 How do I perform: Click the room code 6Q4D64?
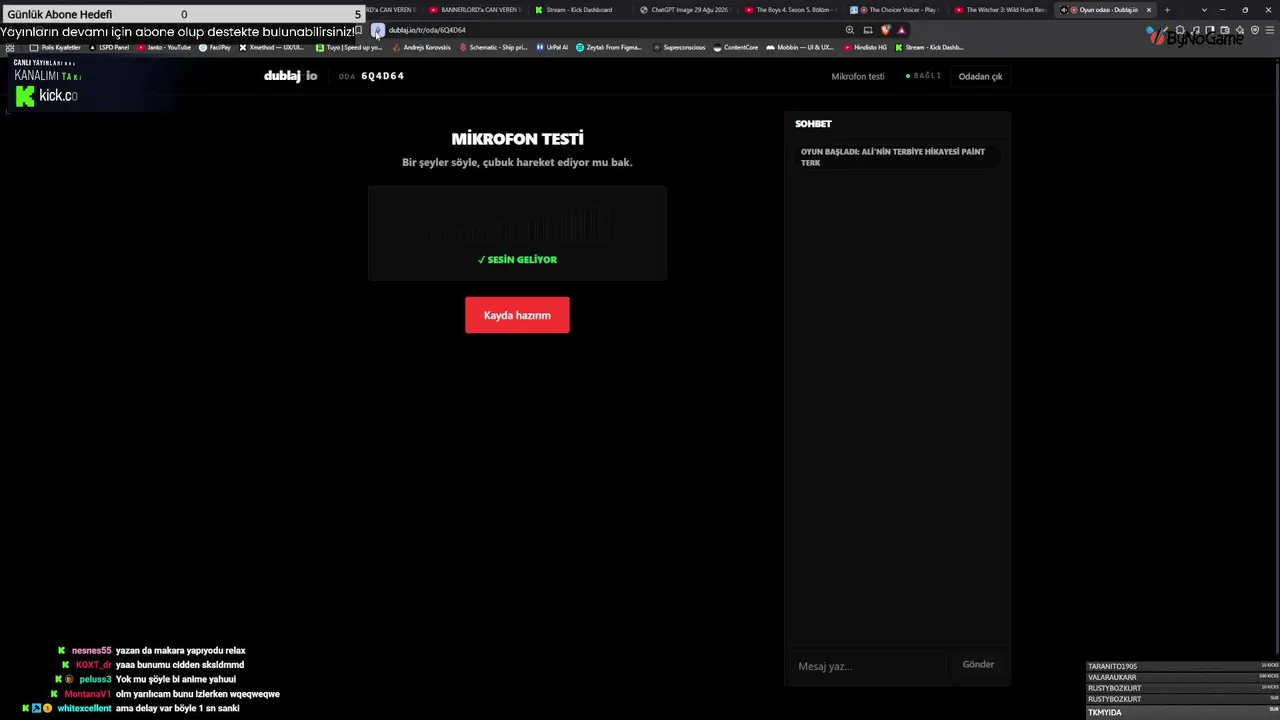383,76
